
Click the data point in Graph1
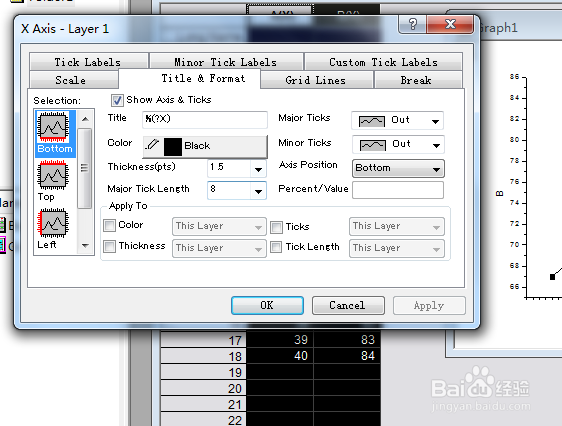point(552,277)
